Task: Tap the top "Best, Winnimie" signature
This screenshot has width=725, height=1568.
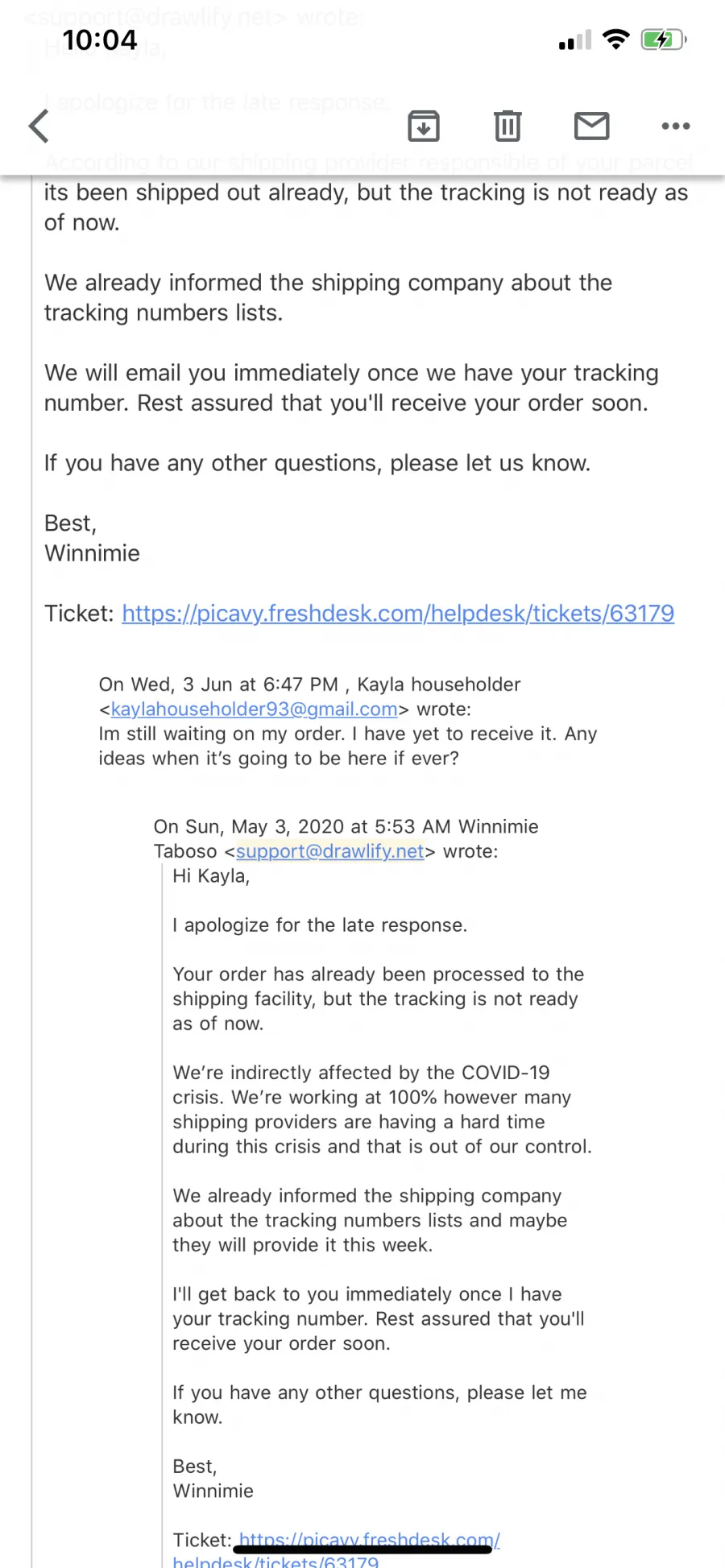Action: coord(92,538)
